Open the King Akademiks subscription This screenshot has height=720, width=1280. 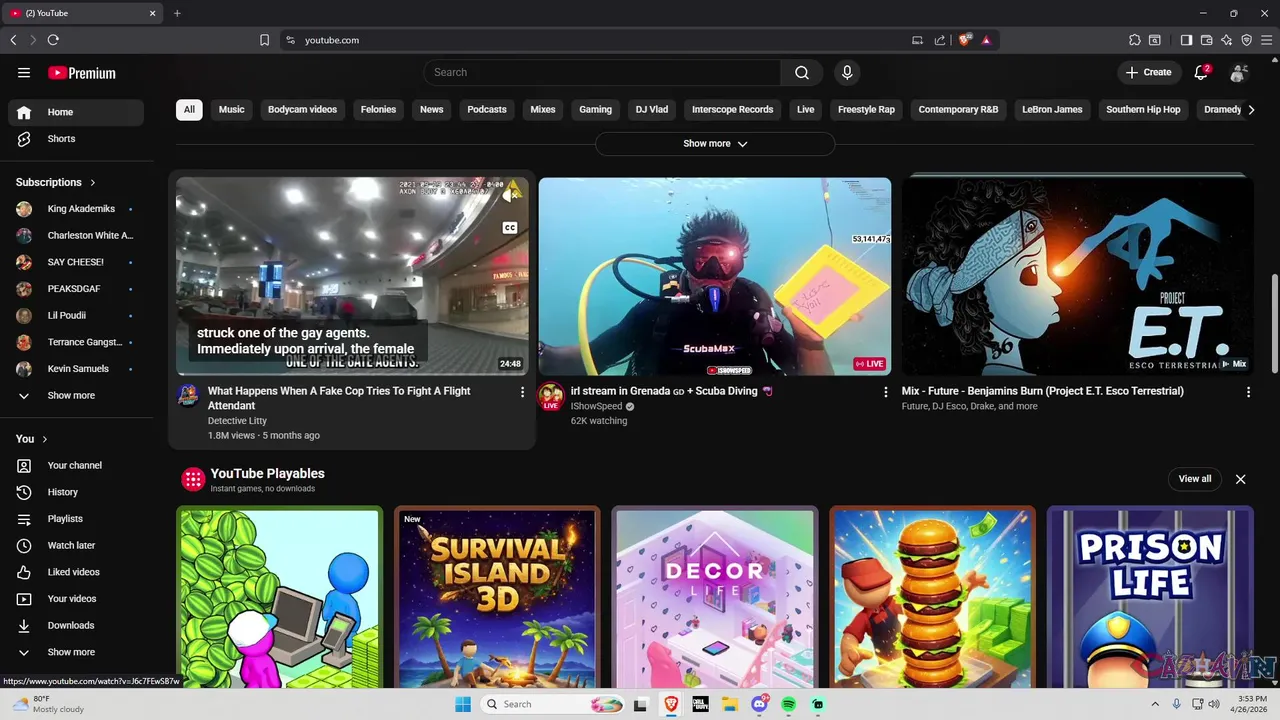76,209
